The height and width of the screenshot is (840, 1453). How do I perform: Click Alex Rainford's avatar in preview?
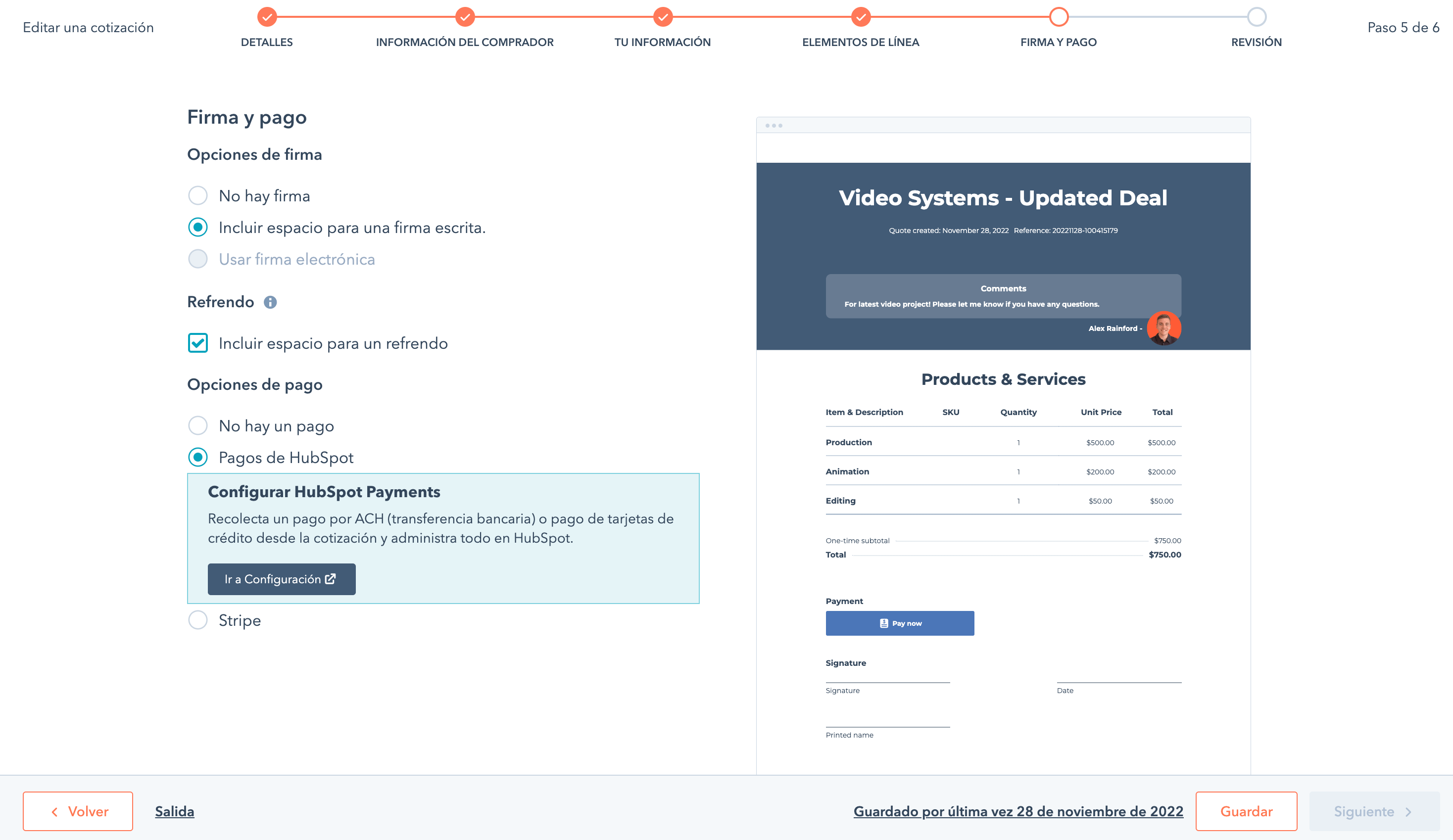1163,328
